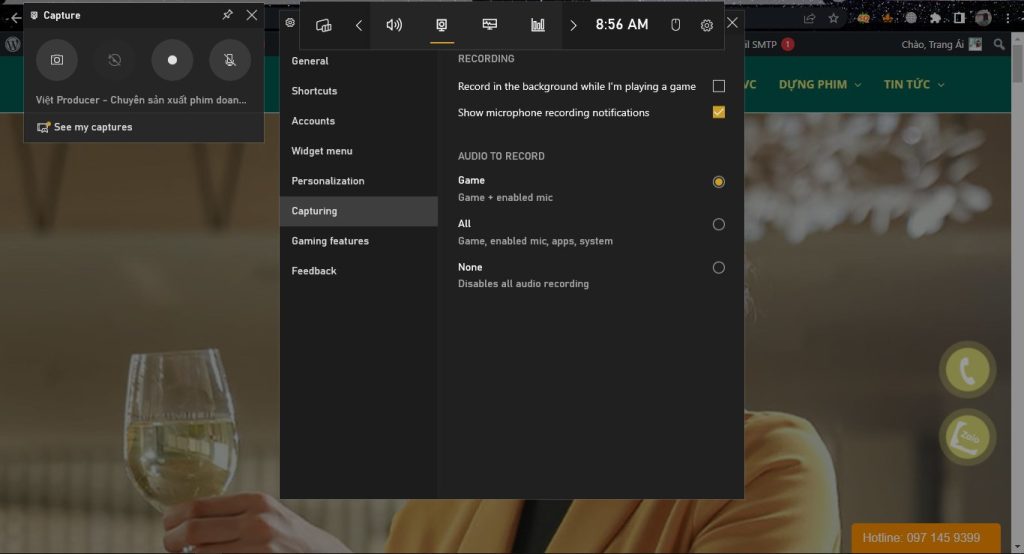This screenshot has width=1024, height=554.
Task: Pin the Capture widget
Action: [228, 15]
